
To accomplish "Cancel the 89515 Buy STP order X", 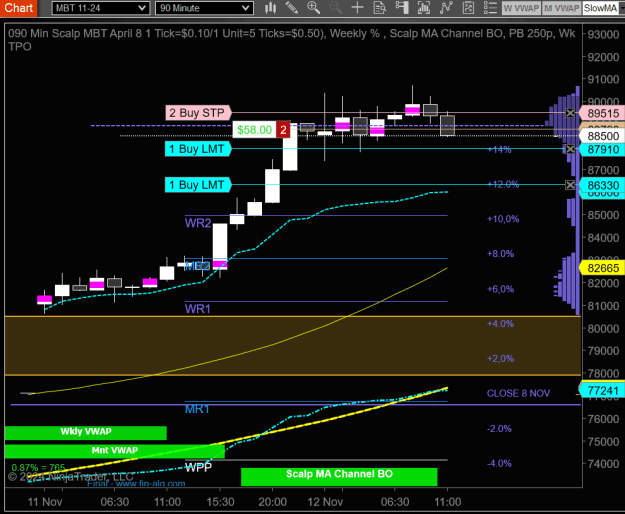I will point(570,113).
